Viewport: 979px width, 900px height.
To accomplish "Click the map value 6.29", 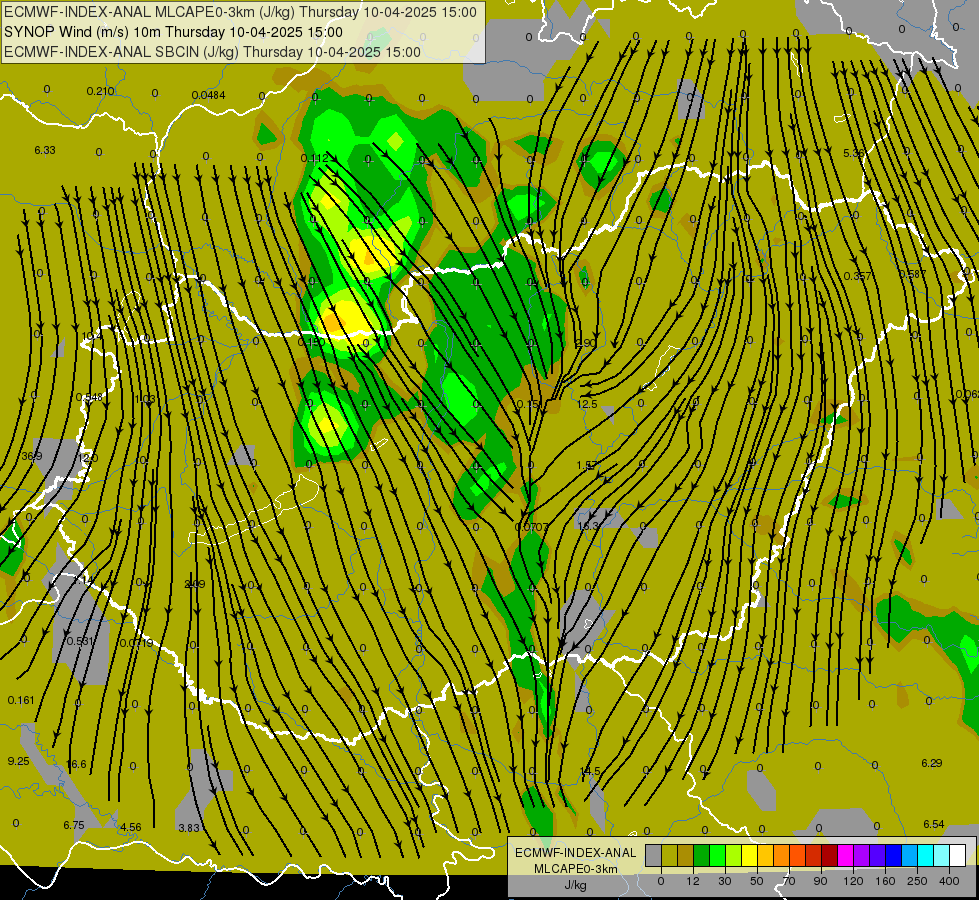I will 932,763.
